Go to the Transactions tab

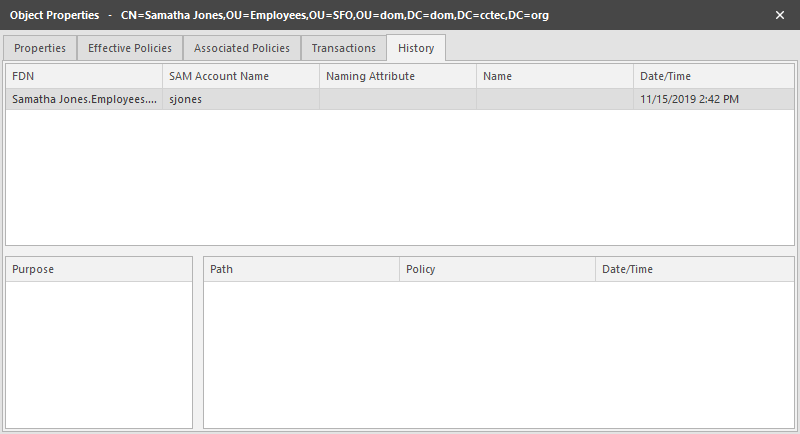click(343, 48)
